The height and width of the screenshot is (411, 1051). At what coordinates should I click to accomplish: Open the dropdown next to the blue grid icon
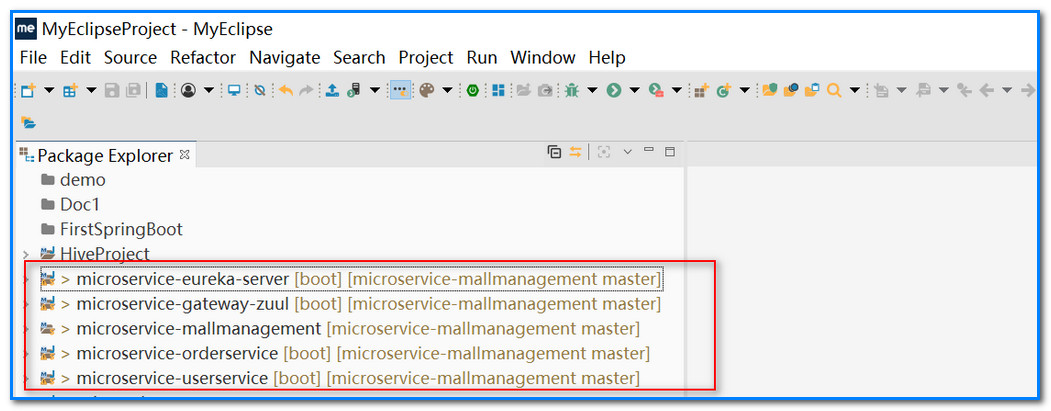tap(90, 91)
